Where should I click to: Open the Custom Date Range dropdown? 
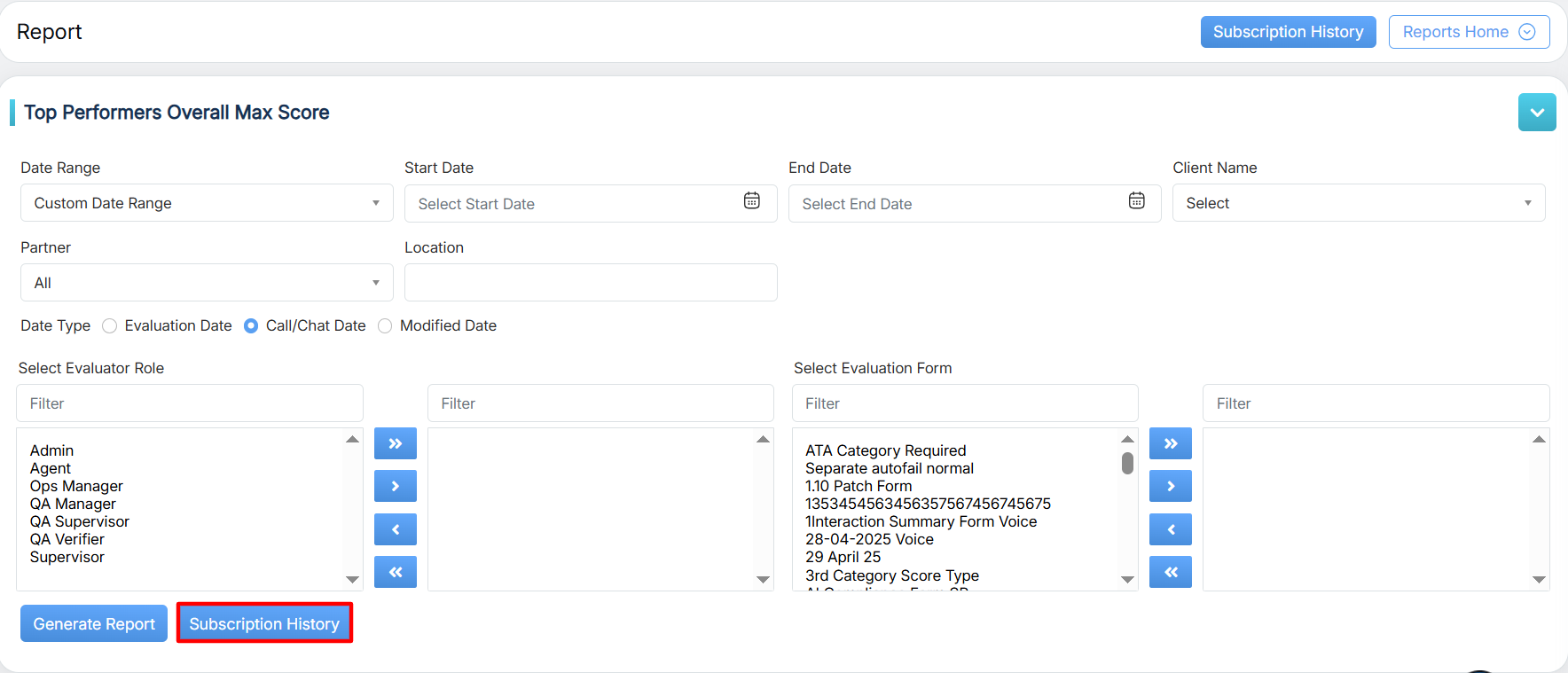pos(207,203)
